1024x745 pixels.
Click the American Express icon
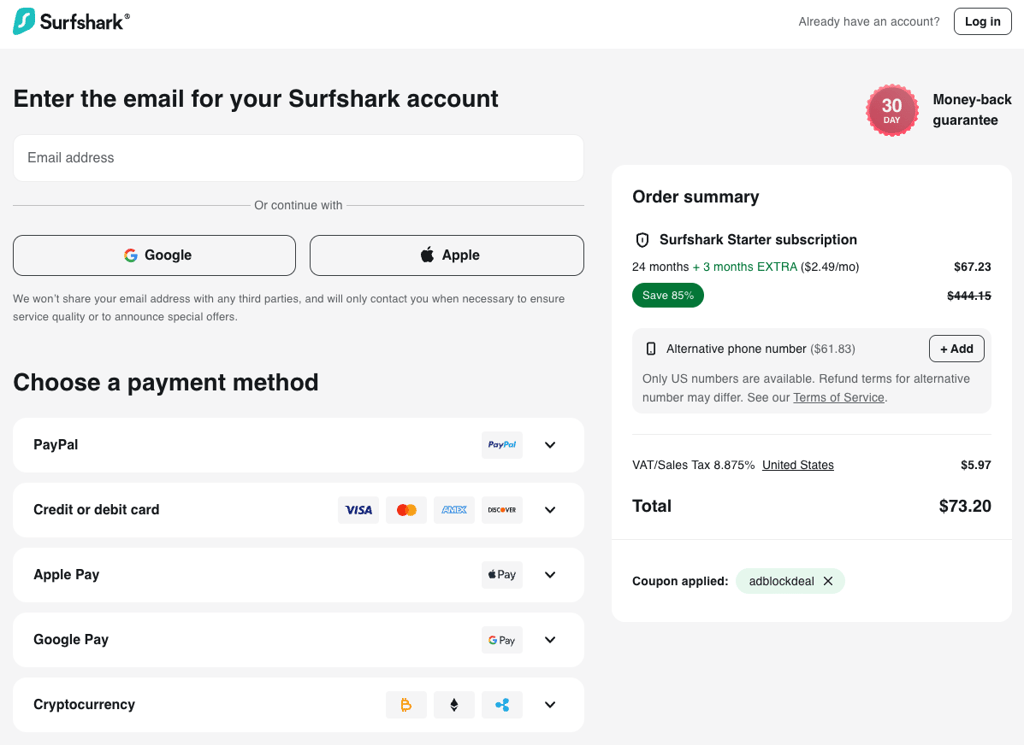[x=454, y=510]
